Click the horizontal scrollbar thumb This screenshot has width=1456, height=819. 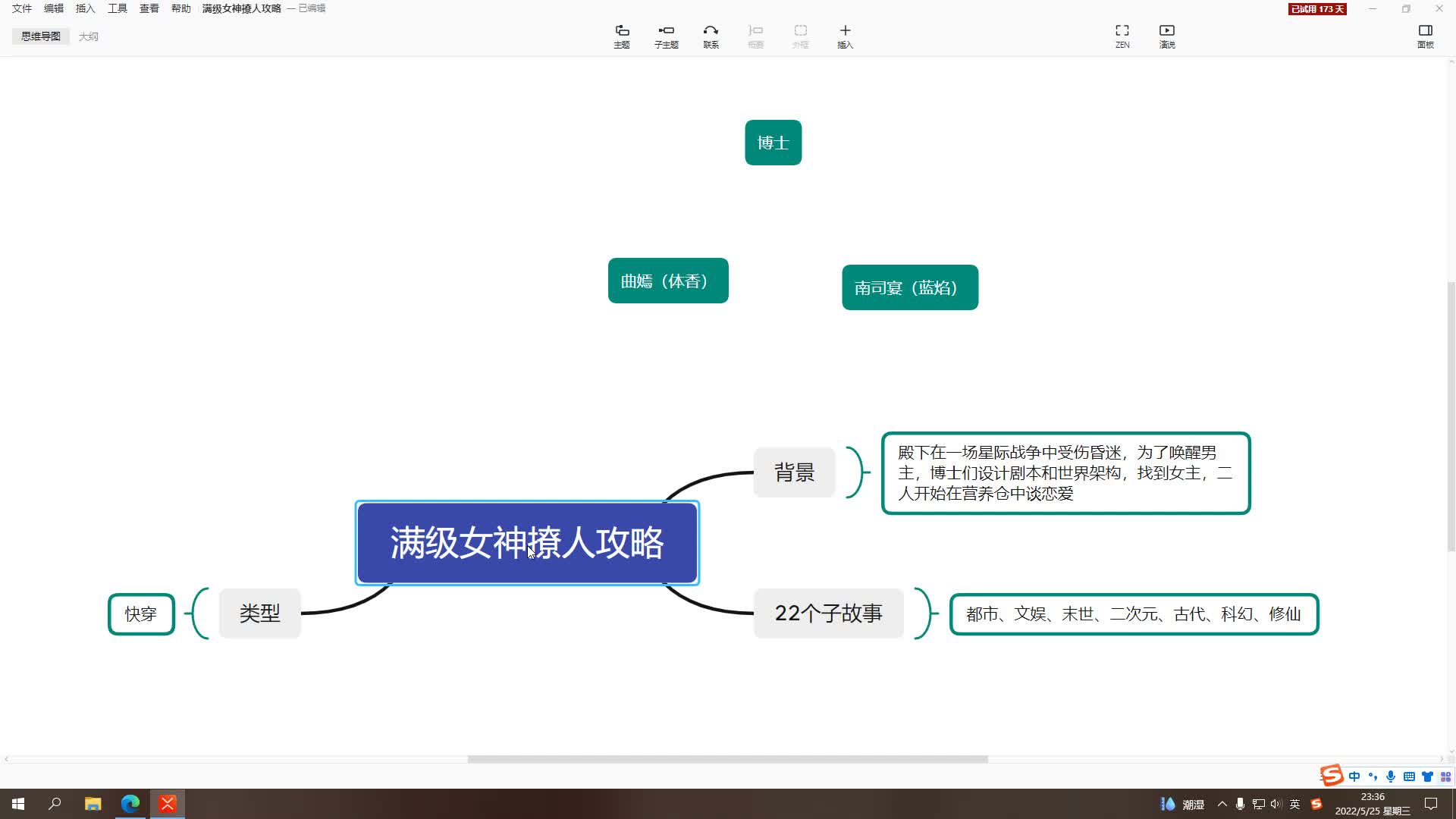point(727,759)
